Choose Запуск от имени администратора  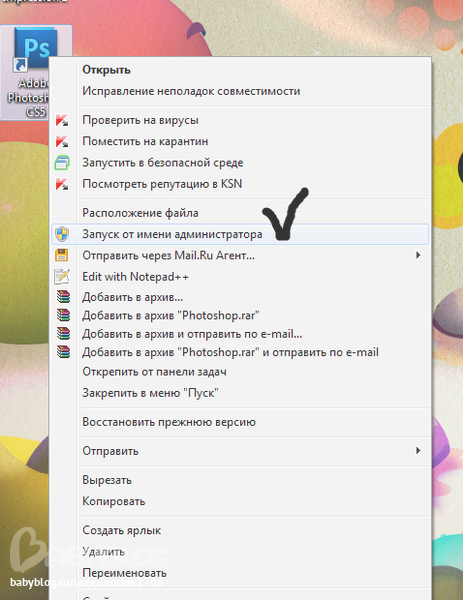(240, 234)
